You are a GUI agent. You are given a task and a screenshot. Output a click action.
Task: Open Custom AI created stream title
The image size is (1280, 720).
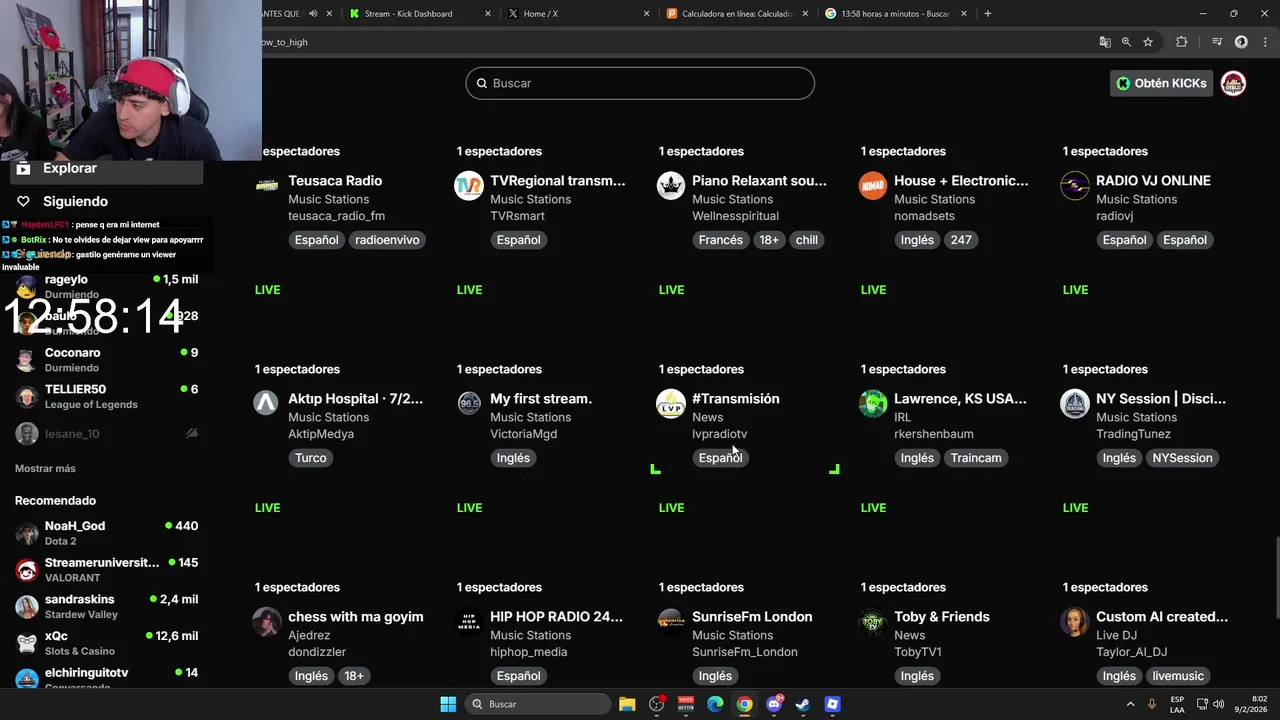[1162, 616]
